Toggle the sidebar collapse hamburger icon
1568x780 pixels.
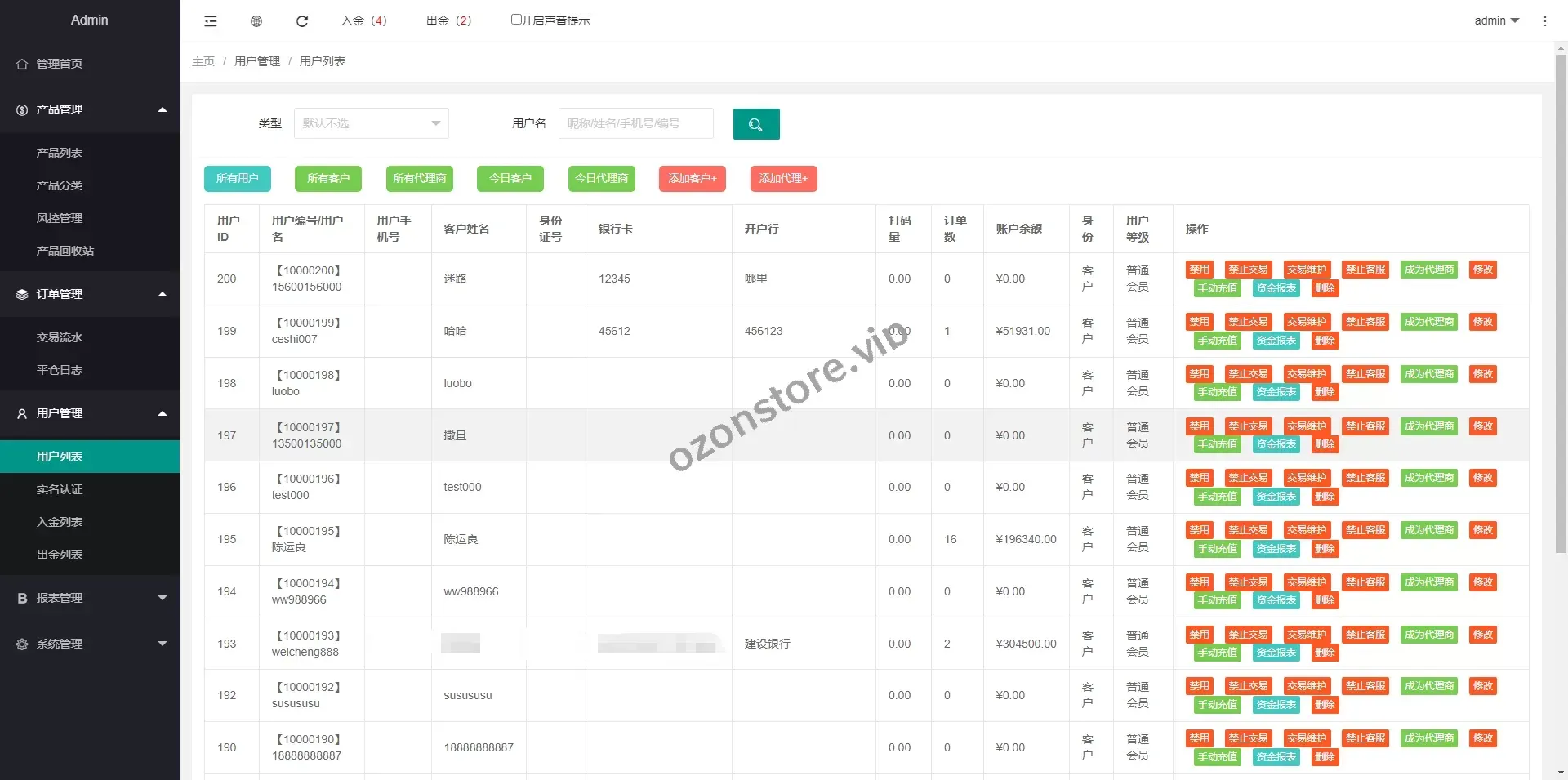(211, 21)
